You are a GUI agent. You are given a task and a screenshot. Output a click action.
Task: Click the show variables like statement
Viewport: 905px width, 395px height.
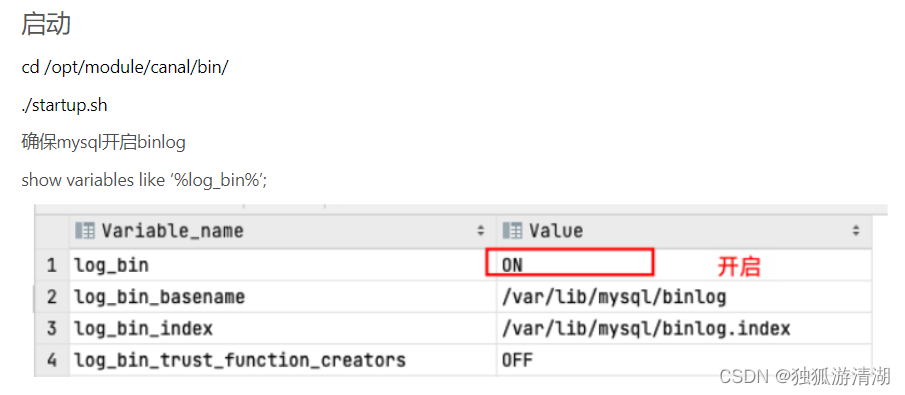[144, 180]
